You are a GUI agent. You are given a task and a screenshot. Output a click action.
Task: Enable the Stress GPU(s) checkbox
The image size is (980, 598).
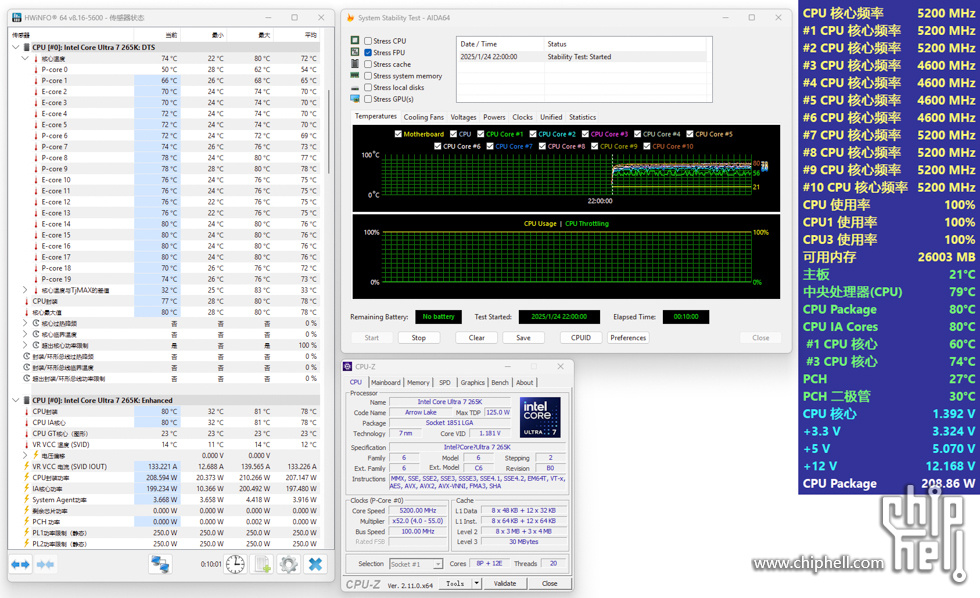coord(368,99)
